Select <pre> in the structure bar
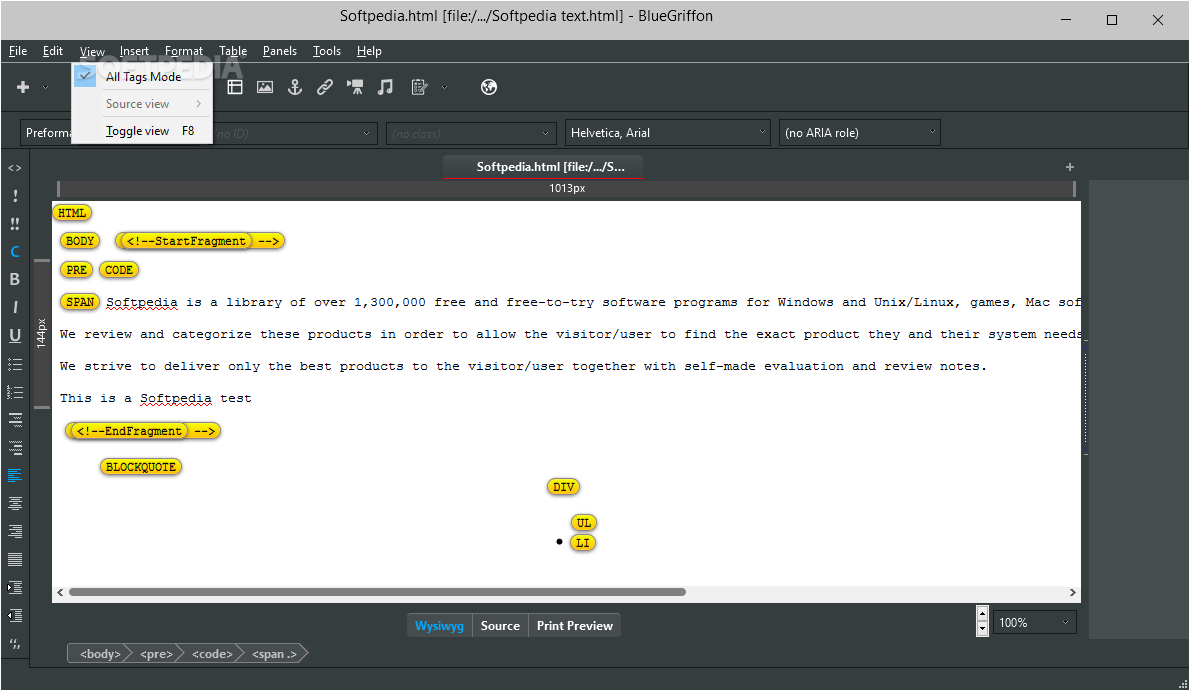This screenshot has height=691, width=1190. (156, 654)
